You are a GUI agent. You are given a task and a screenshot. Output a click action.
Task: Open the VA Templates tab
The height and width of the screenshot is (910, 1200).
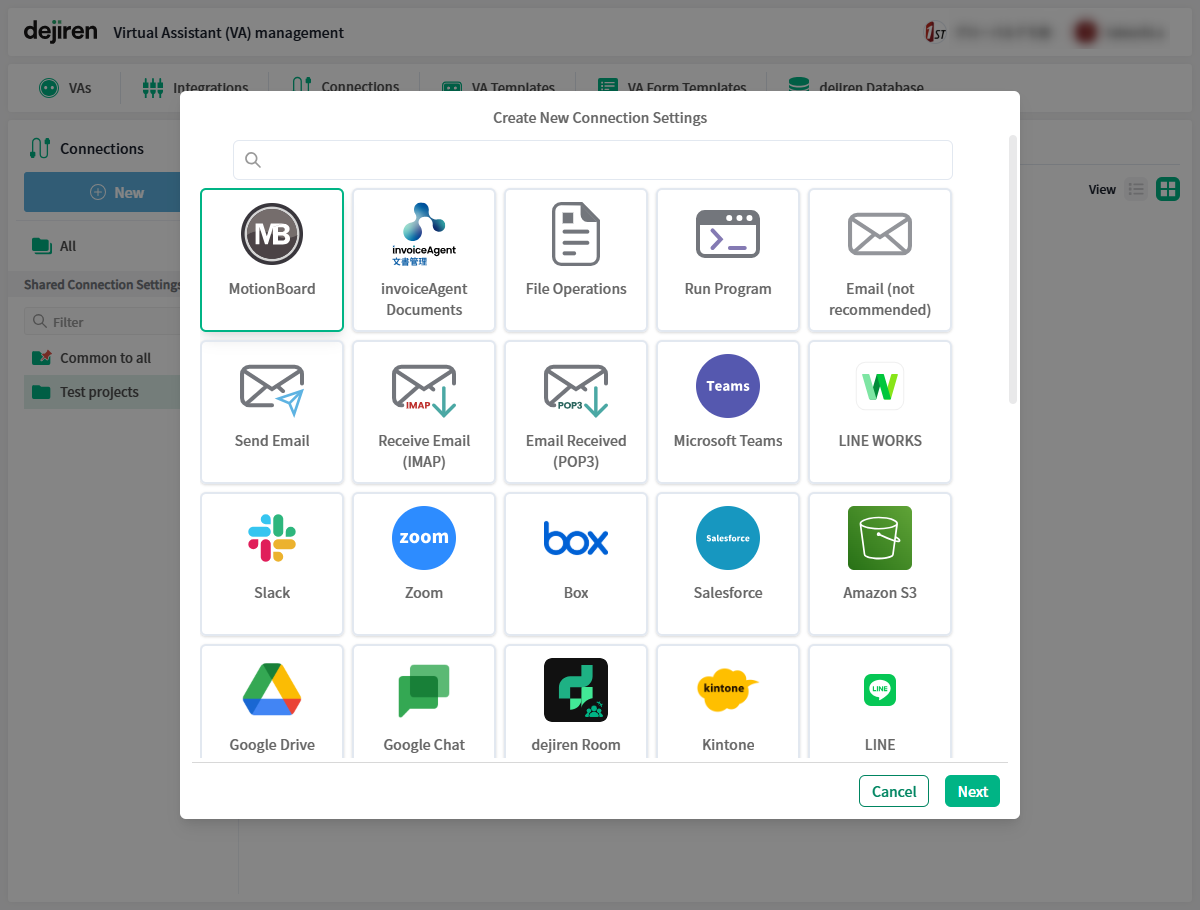[498, 88]
